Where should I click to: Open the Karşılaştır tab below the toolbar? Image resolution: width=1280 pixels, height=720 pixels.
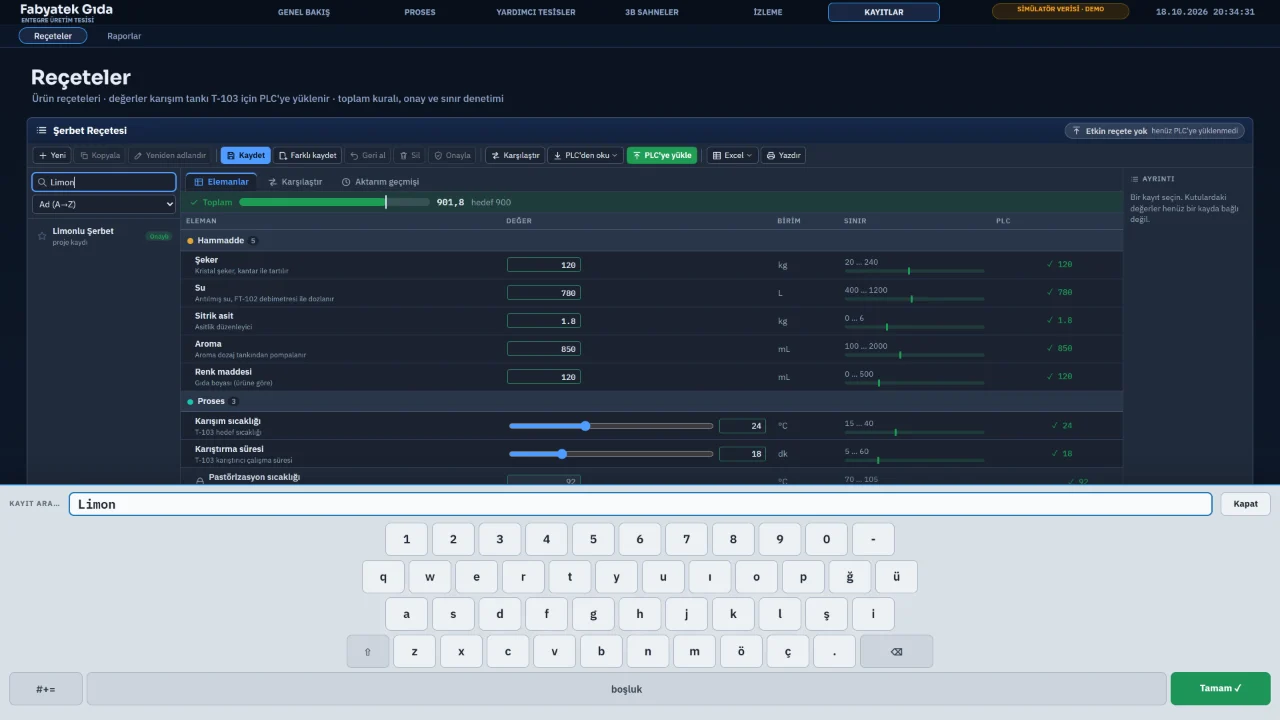295,182
